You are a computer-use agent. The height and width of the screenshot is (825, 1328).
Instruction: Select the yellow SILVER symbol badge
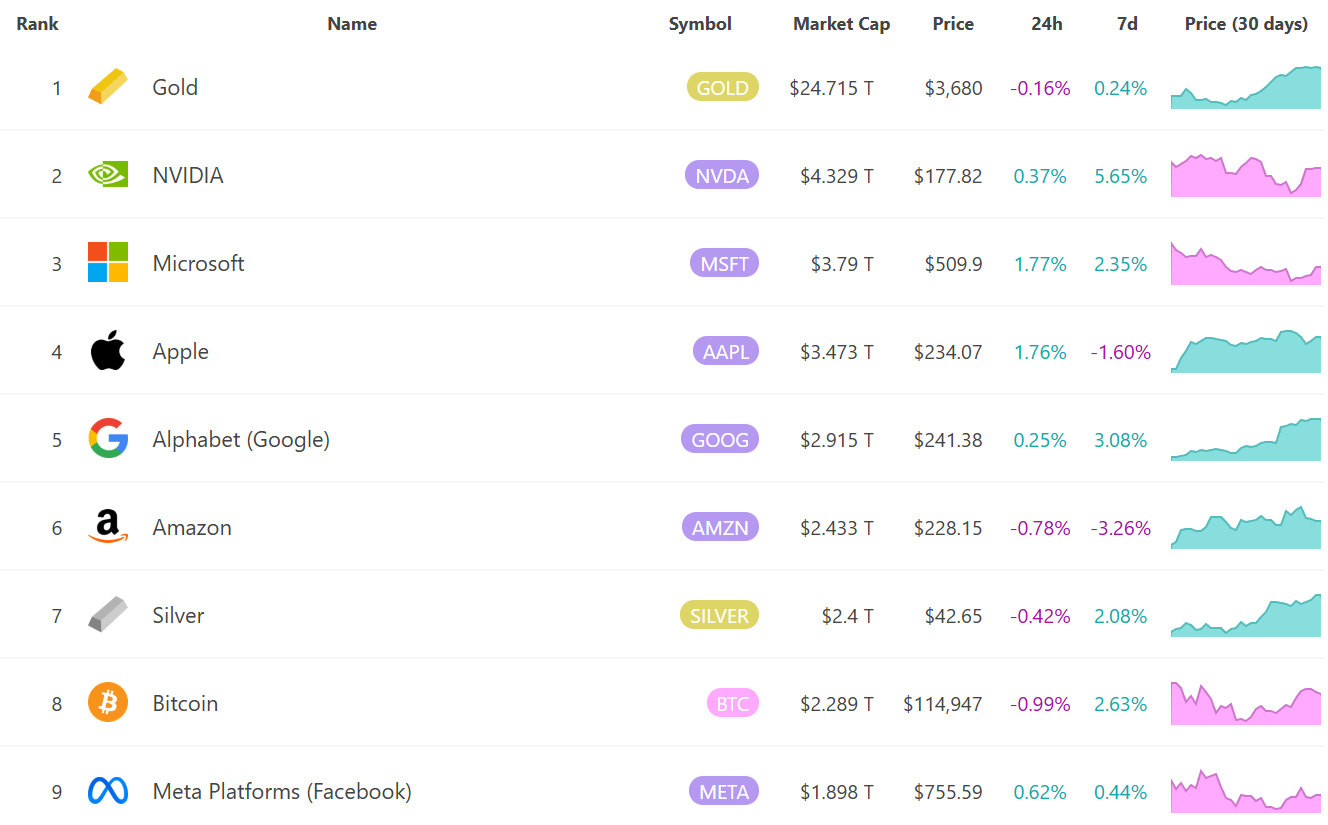pyautogui.click(x=719, y=616)
